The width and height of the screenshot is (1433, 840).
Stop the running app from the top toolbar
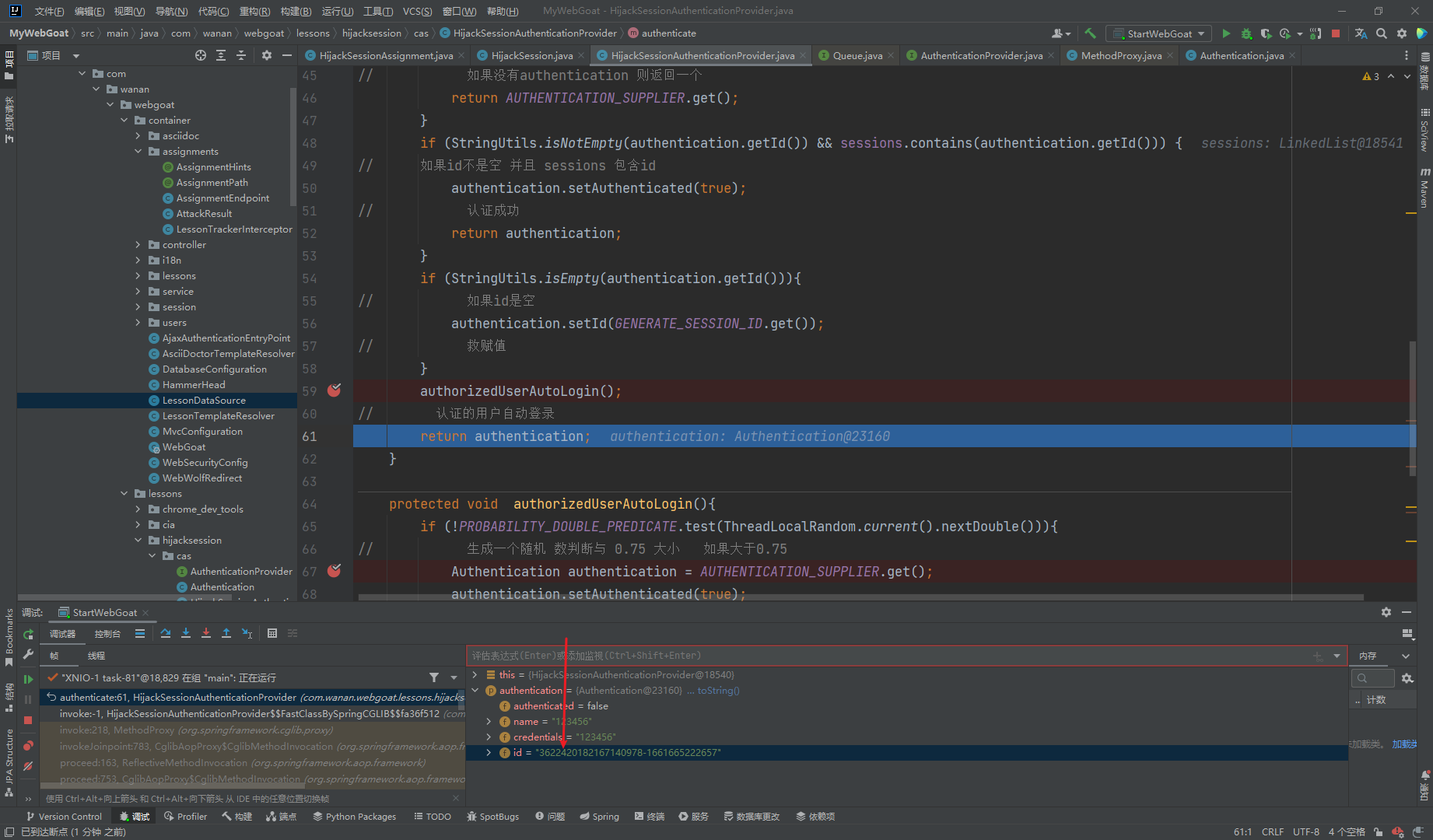coord(1336,33)
